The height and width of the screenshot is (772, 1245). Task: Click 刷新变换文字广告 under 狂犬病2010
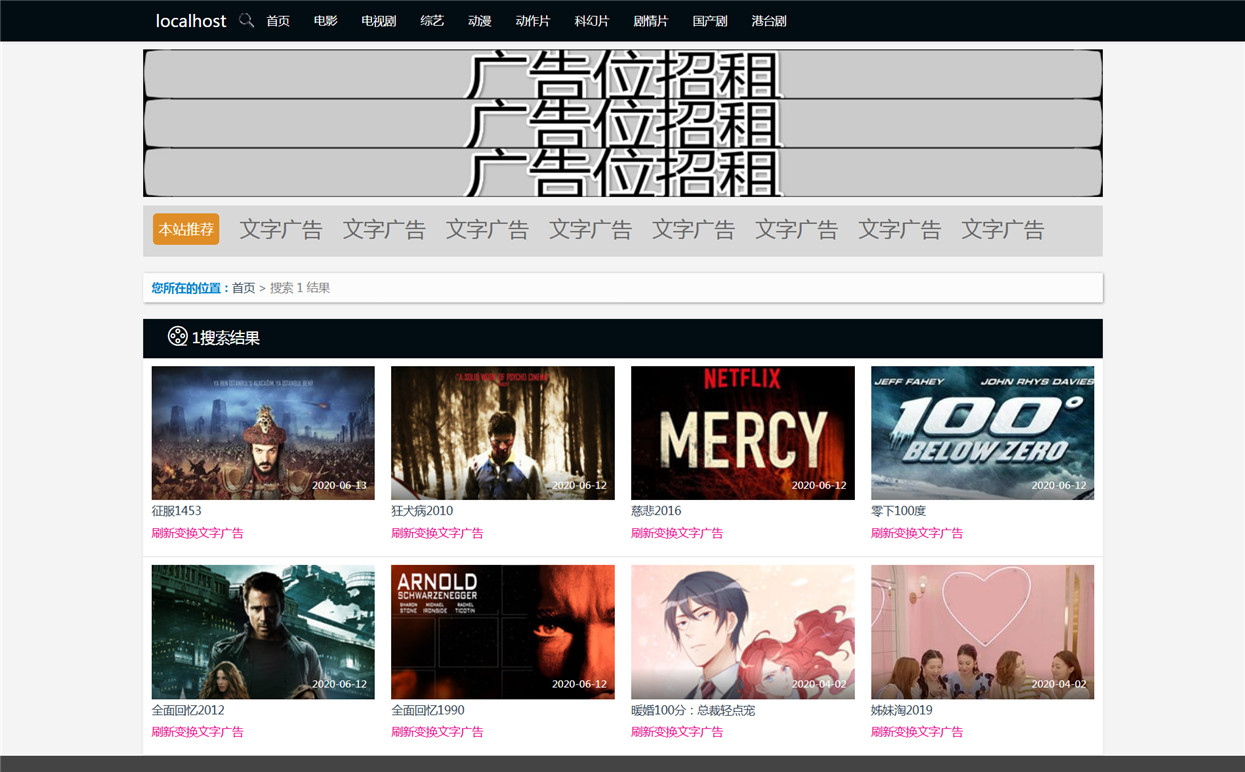pyautogui.click(x=437, y=533)
